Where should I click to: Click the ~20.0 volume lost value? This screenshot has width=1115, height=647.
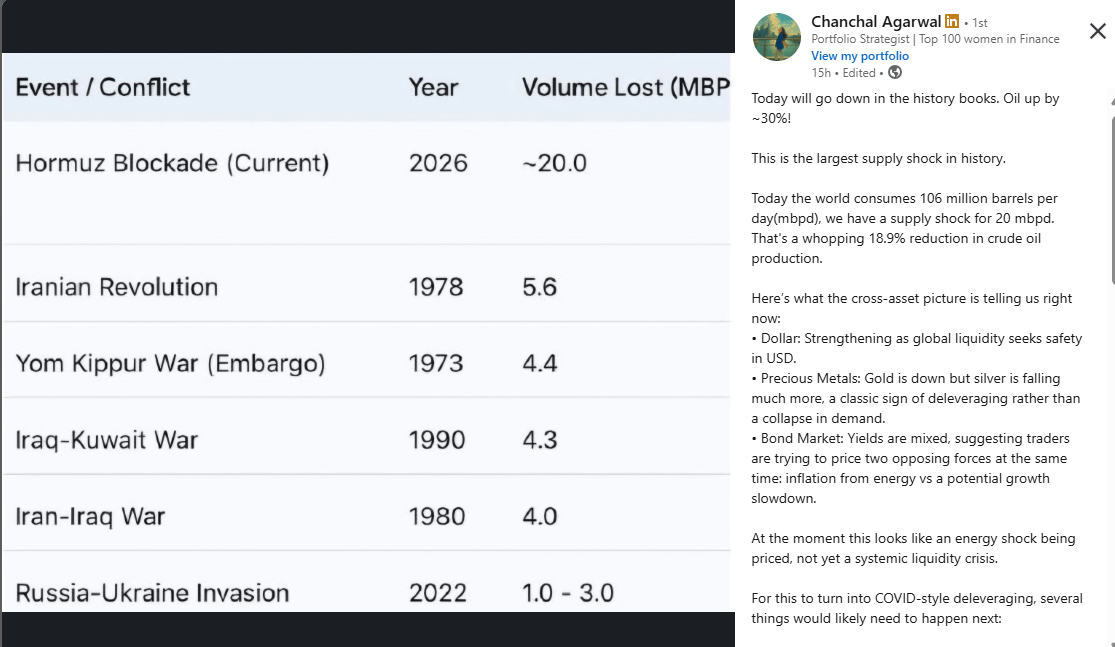pos(554,163)
